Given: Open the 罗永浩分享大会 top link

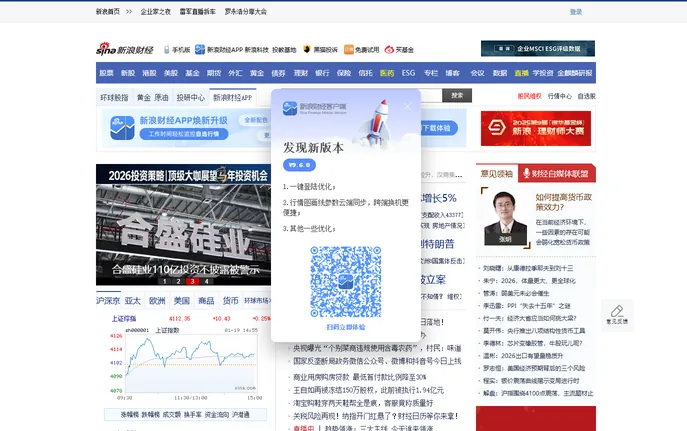Looking at the screenshot, I should pyautogui.click(x=246, y=12).
